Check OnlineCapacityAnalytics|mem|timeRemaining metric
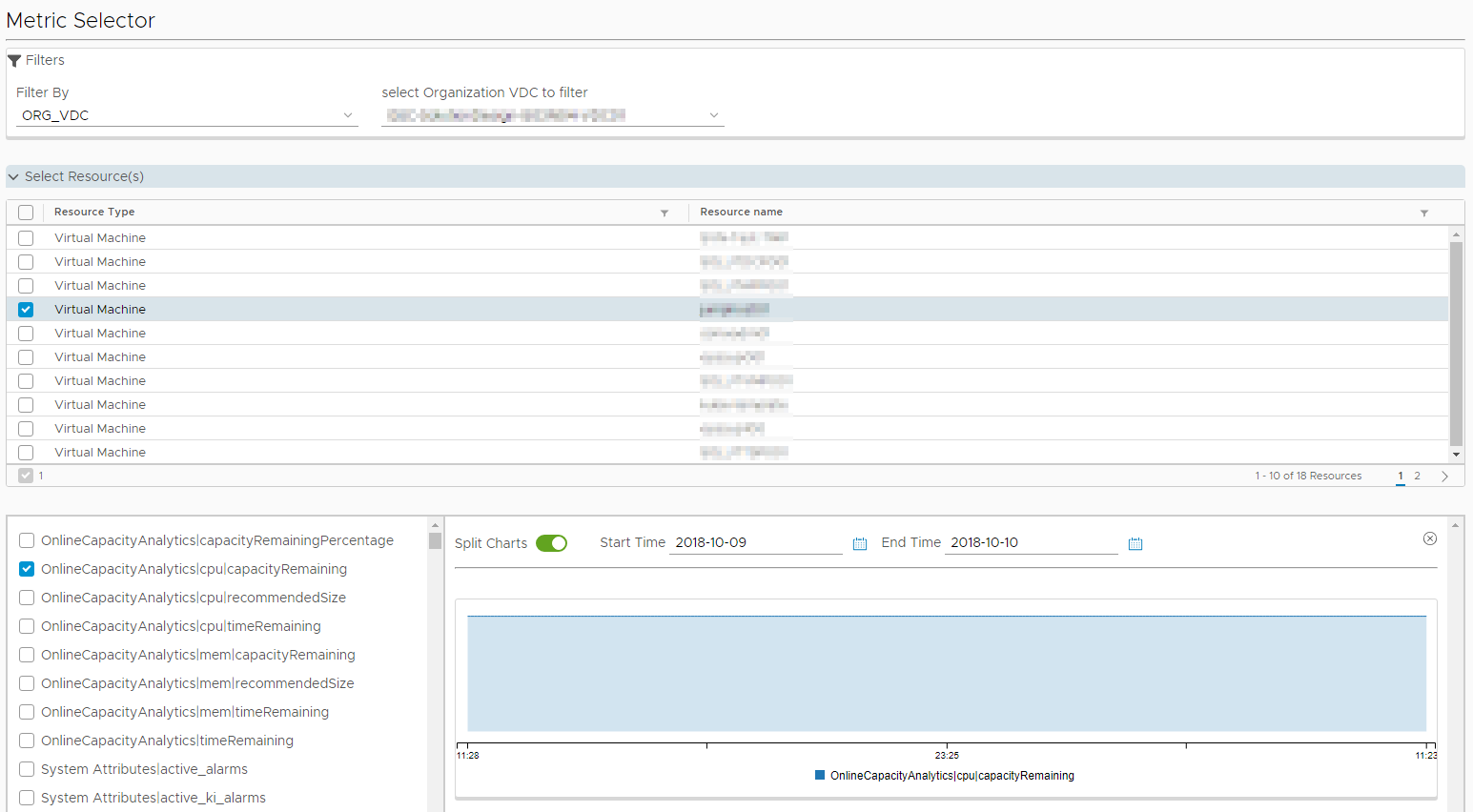The width and height of the screenshot is (1473, 812). pos(27,712)
